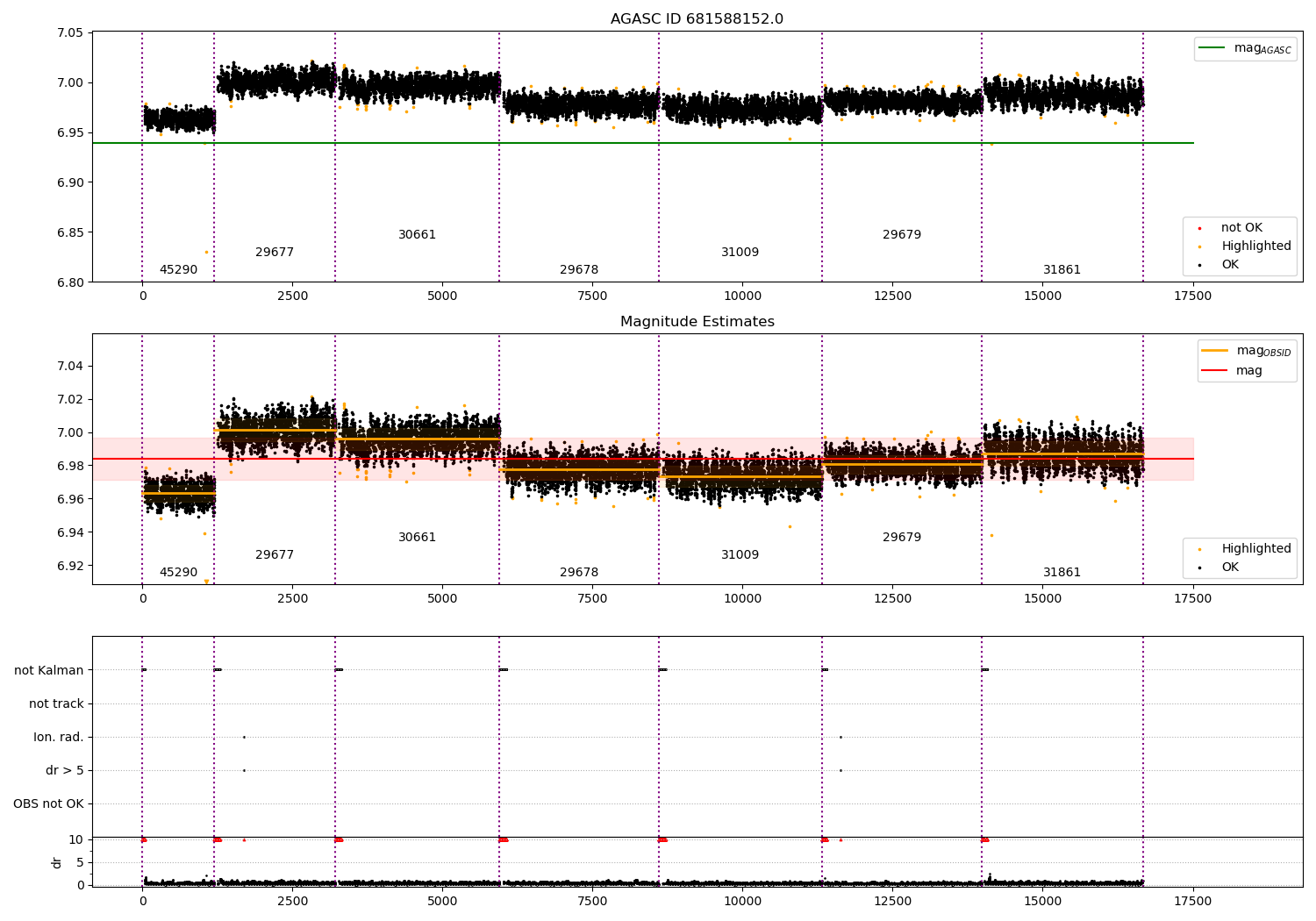
Task: Click the 30661 label in Magnitude Estimates plot
Action: (417, 538)
